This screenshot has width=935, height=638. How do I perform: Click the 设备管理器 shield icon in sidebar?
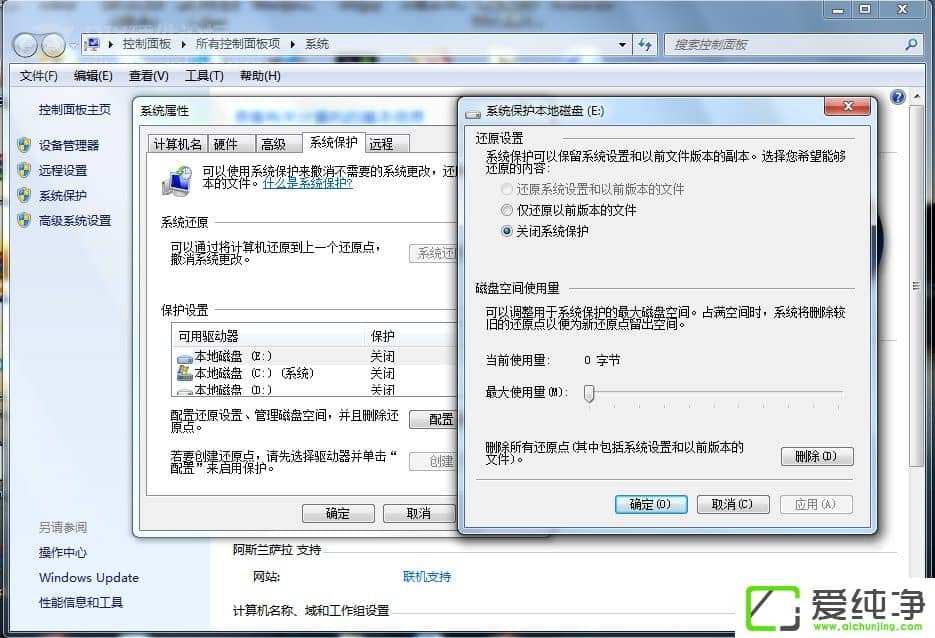click(24, 145)
